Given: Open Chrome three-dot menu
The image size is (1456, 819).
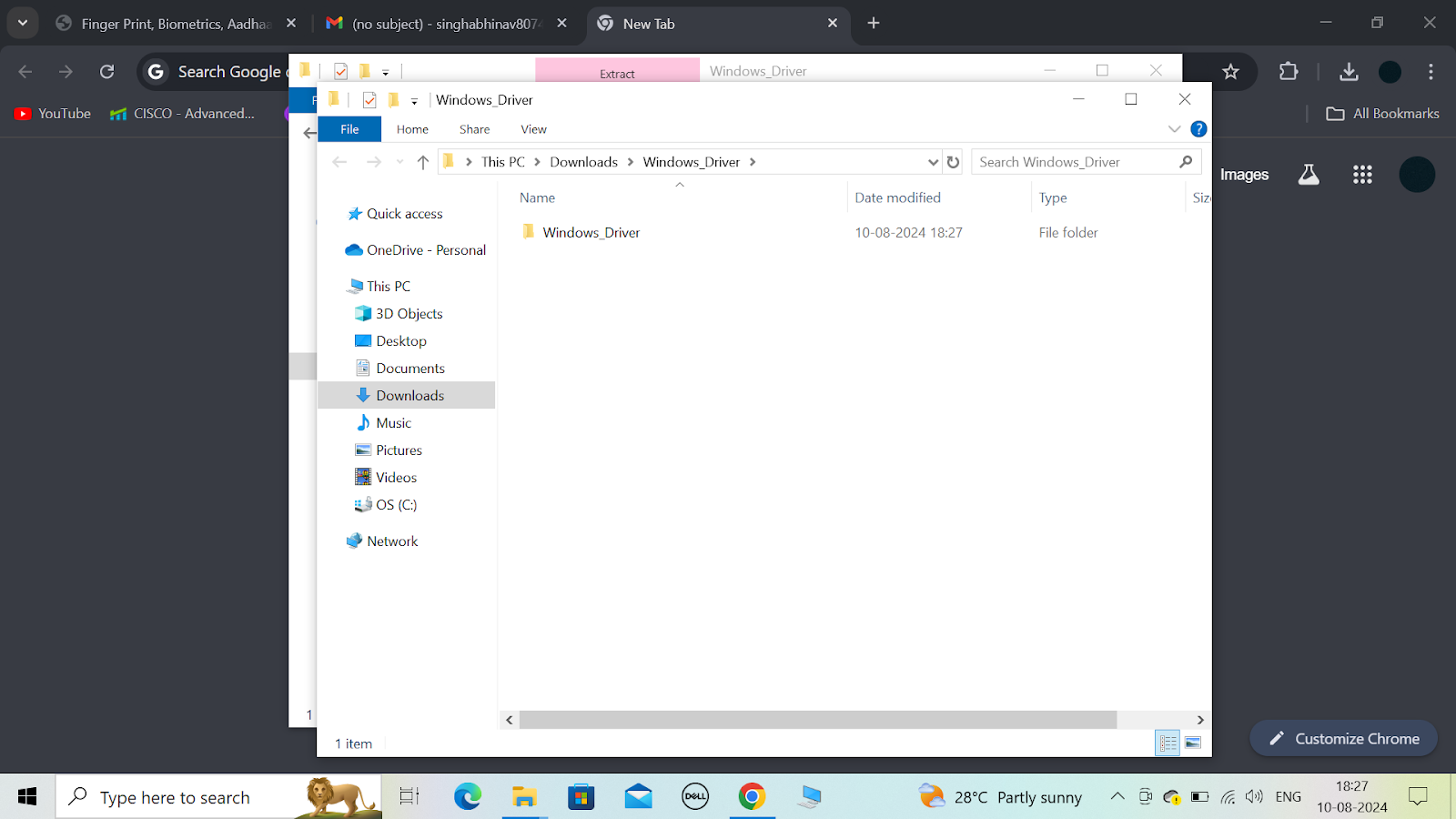Looking at the screenshot, I should point(1431,72).
